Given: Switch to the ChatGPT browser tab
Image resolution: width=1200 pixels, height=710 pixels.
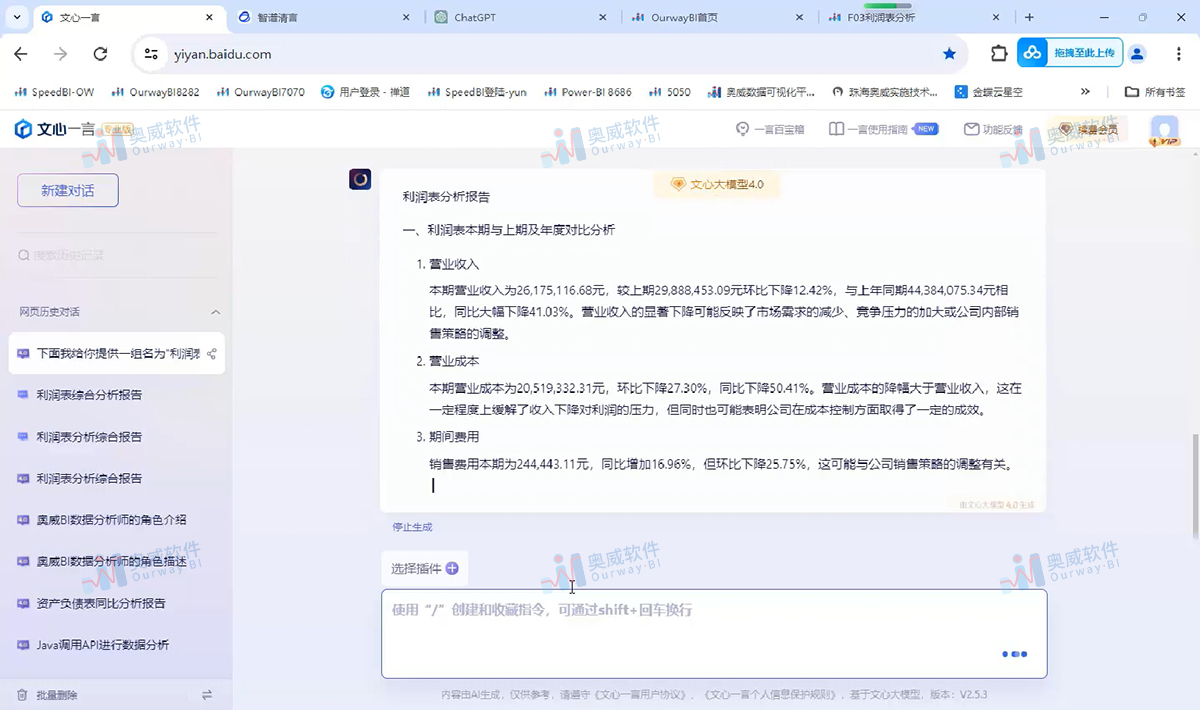Looking at the screenshot, I should pos(474,17).
